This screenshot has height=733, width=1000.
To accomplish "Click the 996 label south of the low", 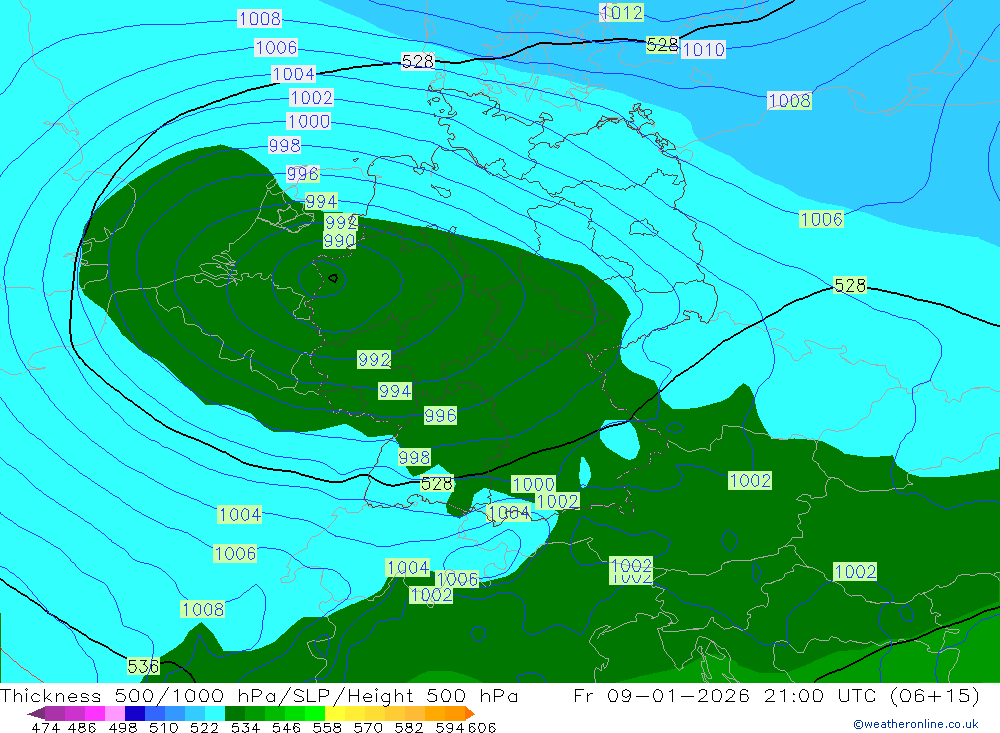I will (440, 416).
